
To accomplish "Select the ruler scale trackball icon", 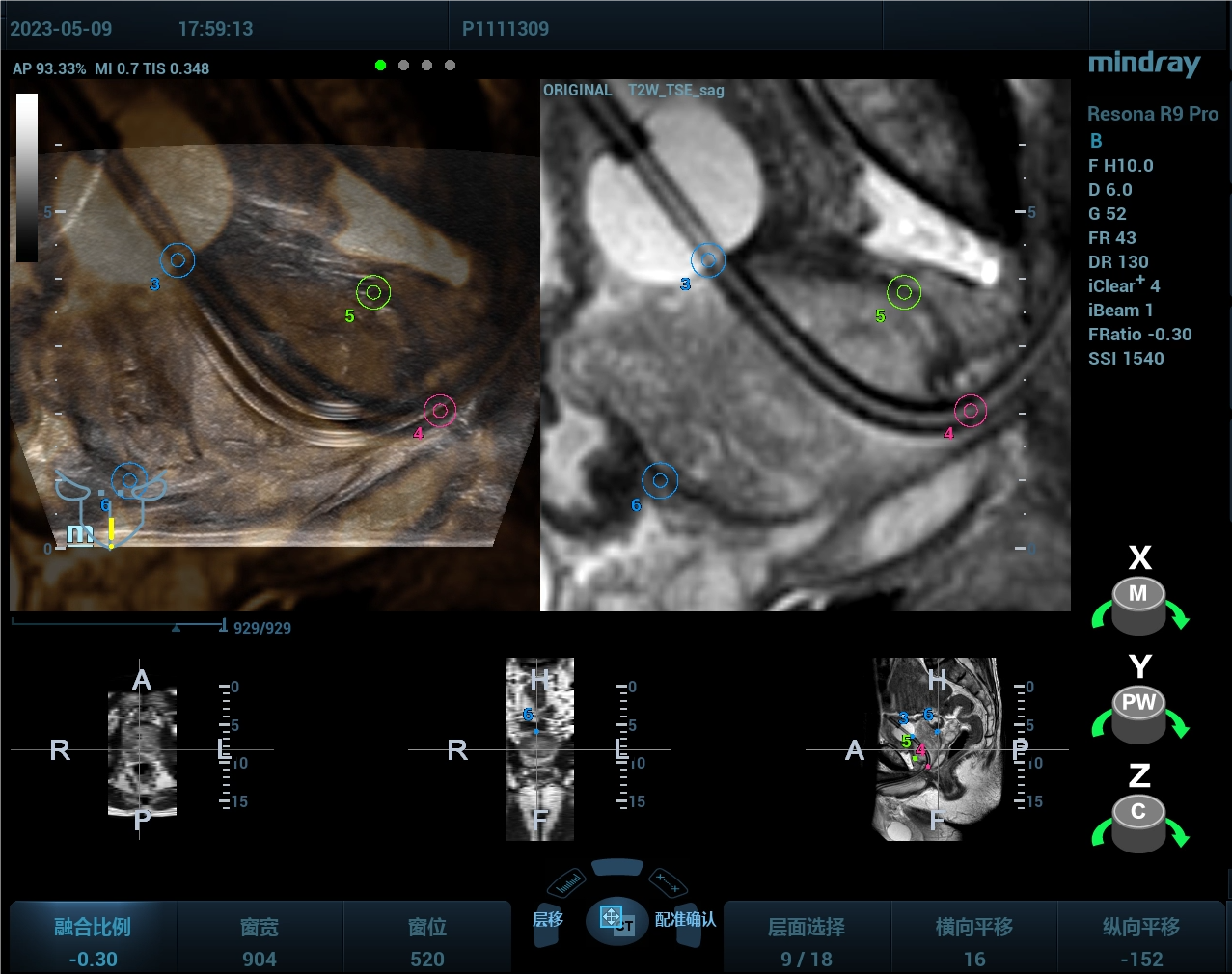I will (x=569, y=881).
